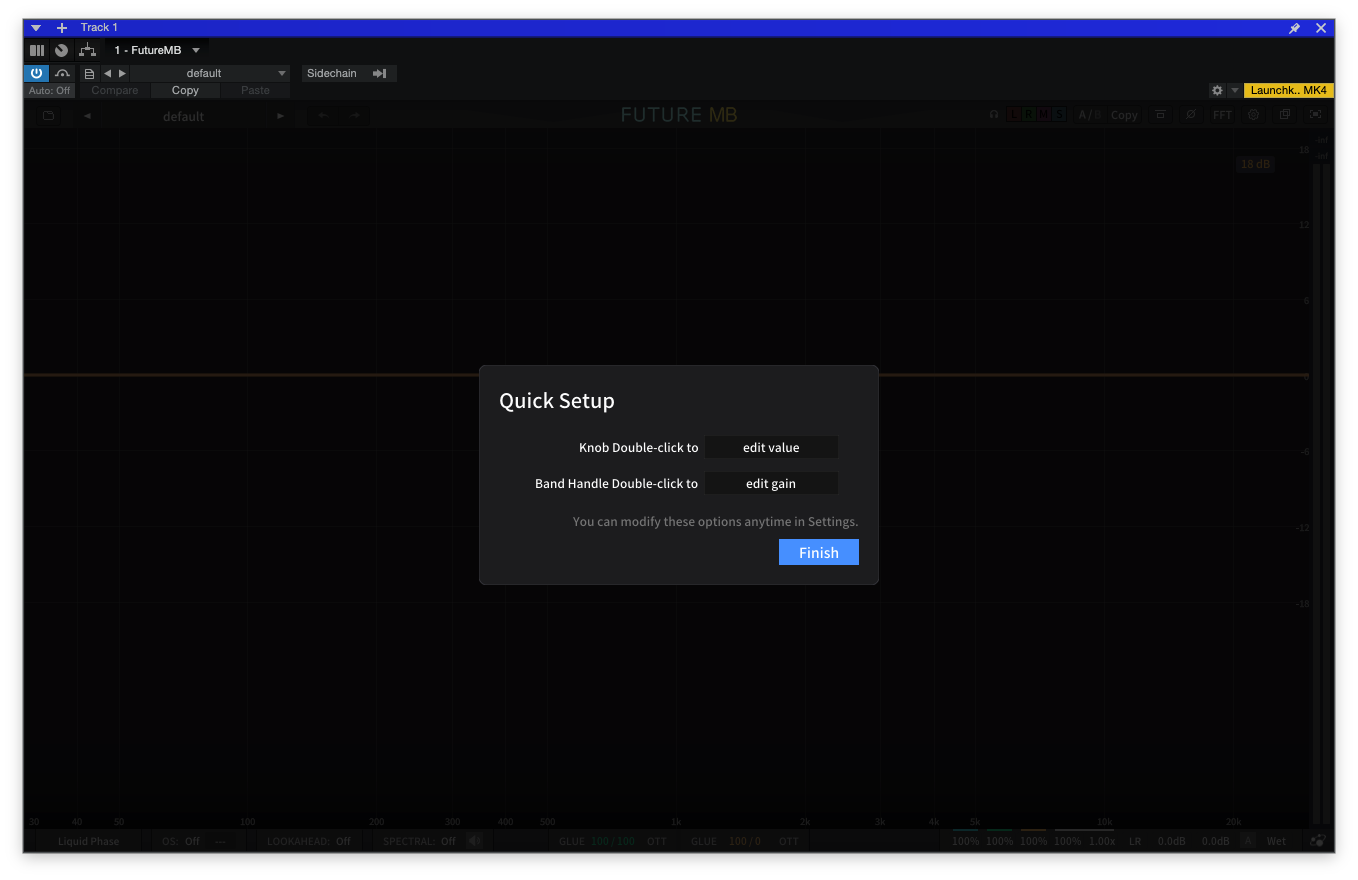Image resolution: width=1358 pixels, height=880 pixels.
Task: Click the three-dot button beside OS: Off
Action: pos(221,841)
